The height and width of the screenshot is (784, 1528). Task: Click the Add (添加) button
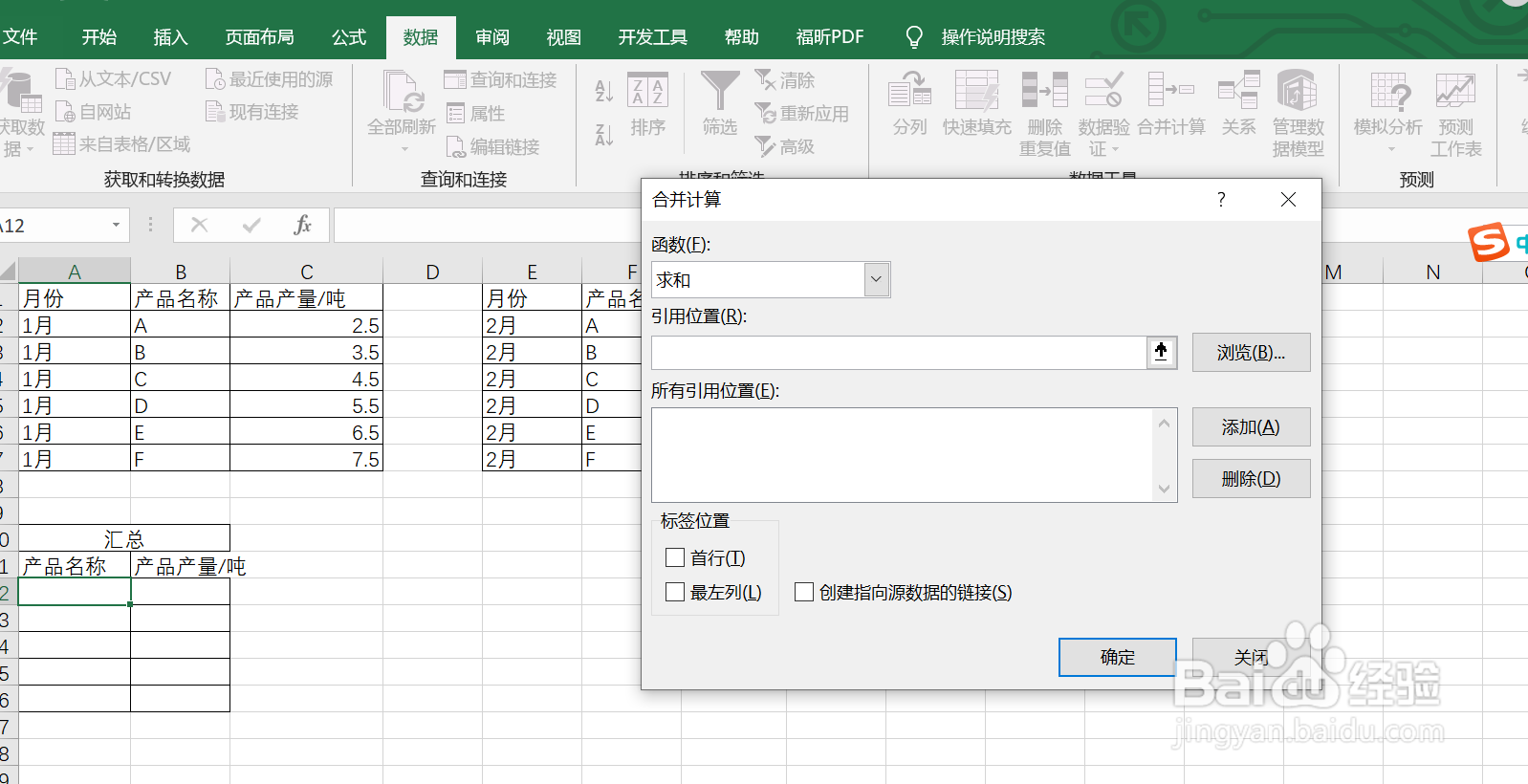1250,427
